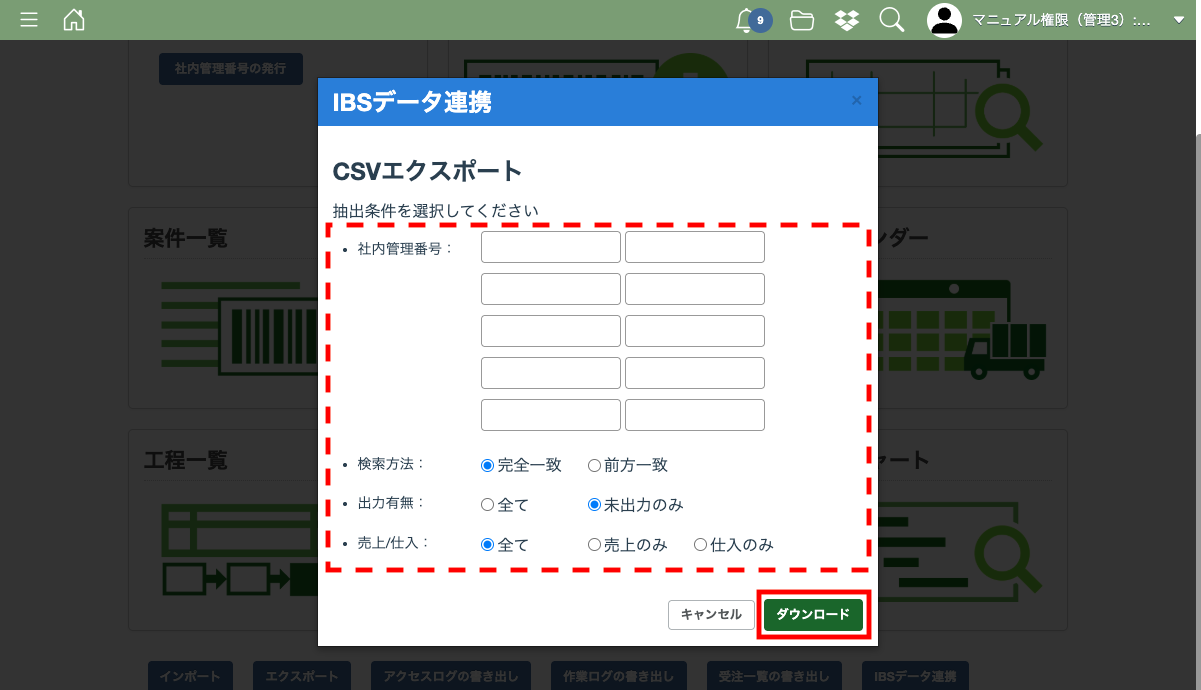This screenshot has width=1201, height=690.
Task: Select 売上のみ radio option
Action: pyautogui.click(x=594, y=545)
